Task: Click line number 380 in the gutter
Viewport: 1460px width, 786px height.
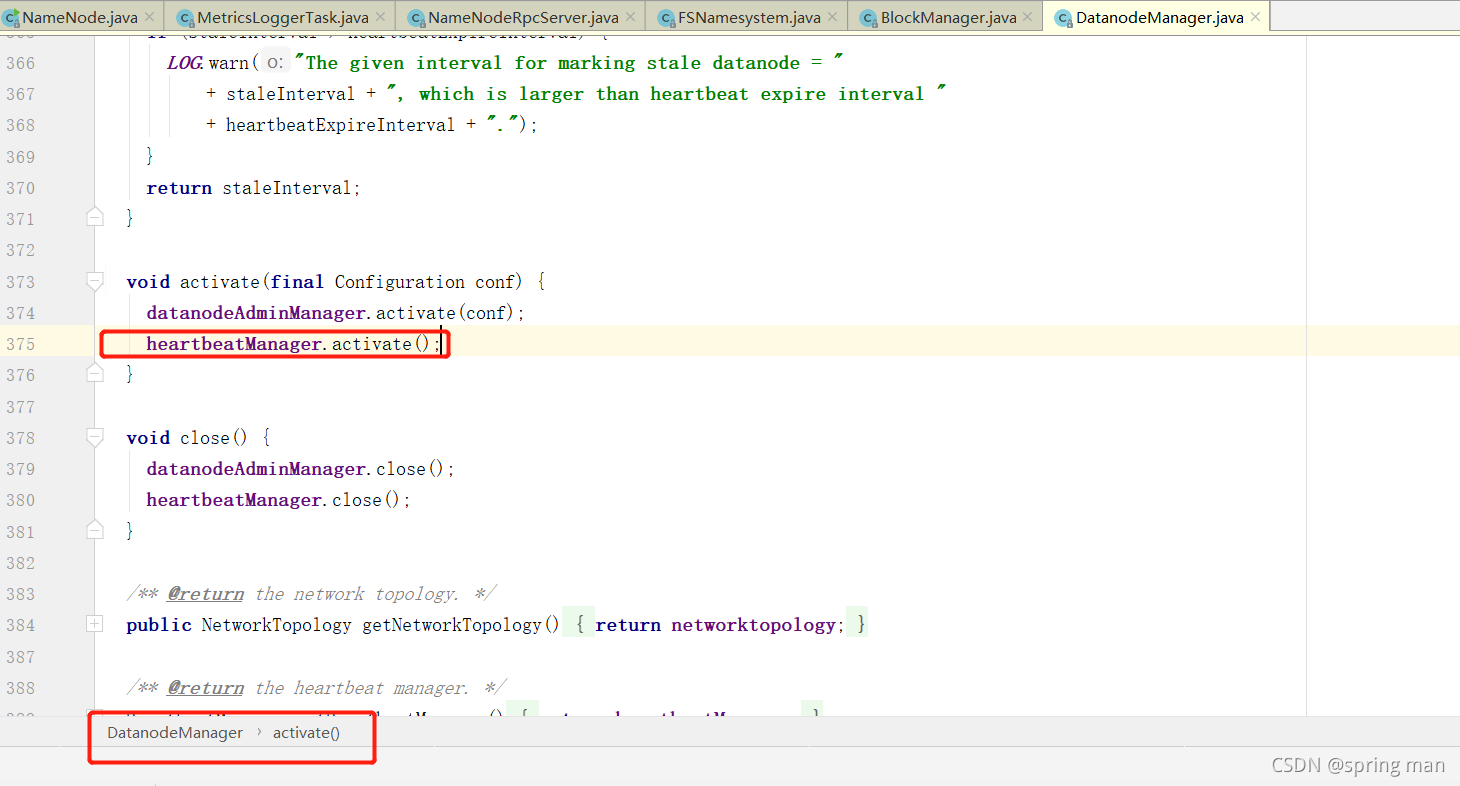Action: click(20, 500)
